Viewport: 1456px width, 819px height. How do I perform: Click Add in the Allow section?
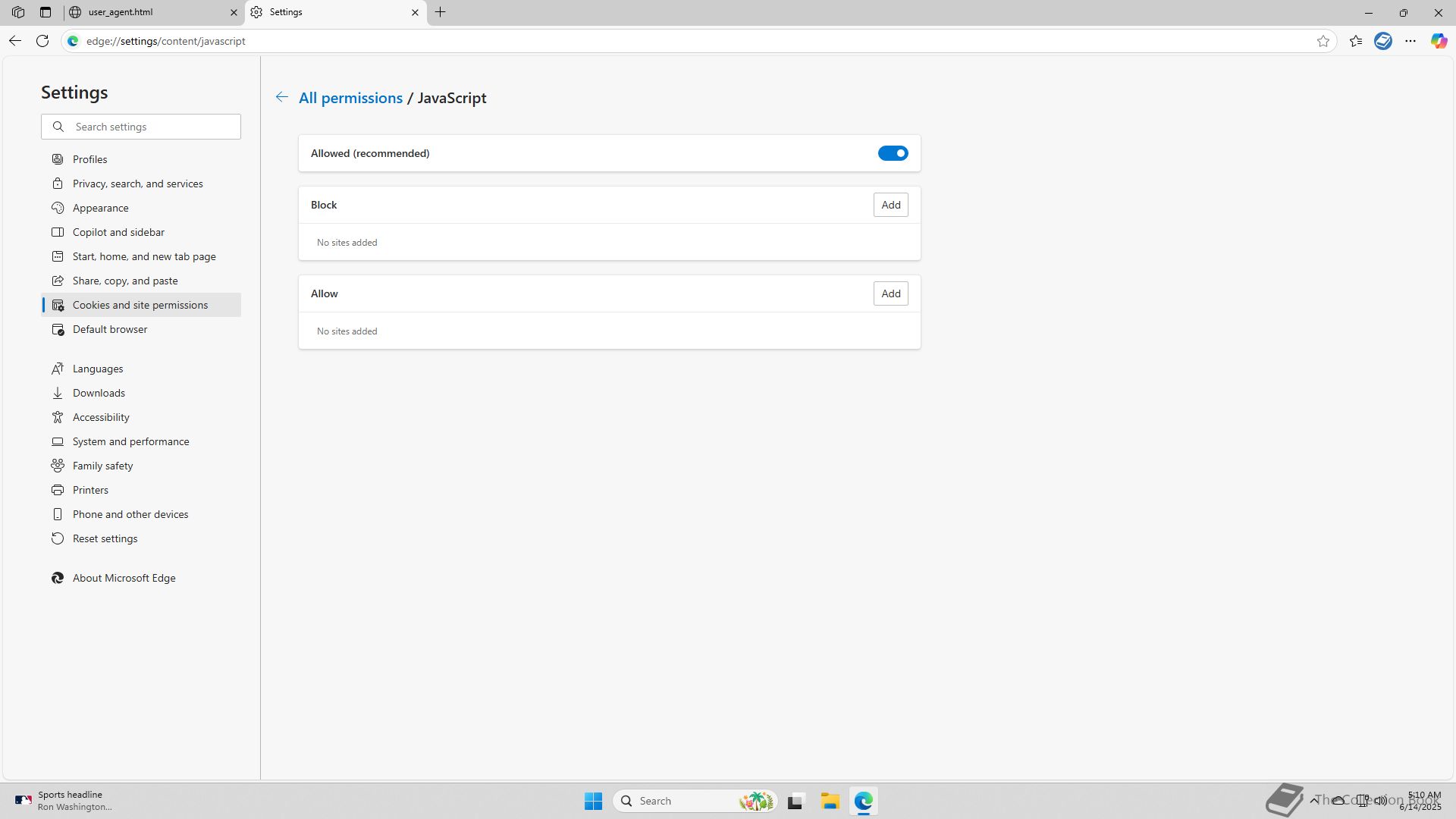coord(890,293)
